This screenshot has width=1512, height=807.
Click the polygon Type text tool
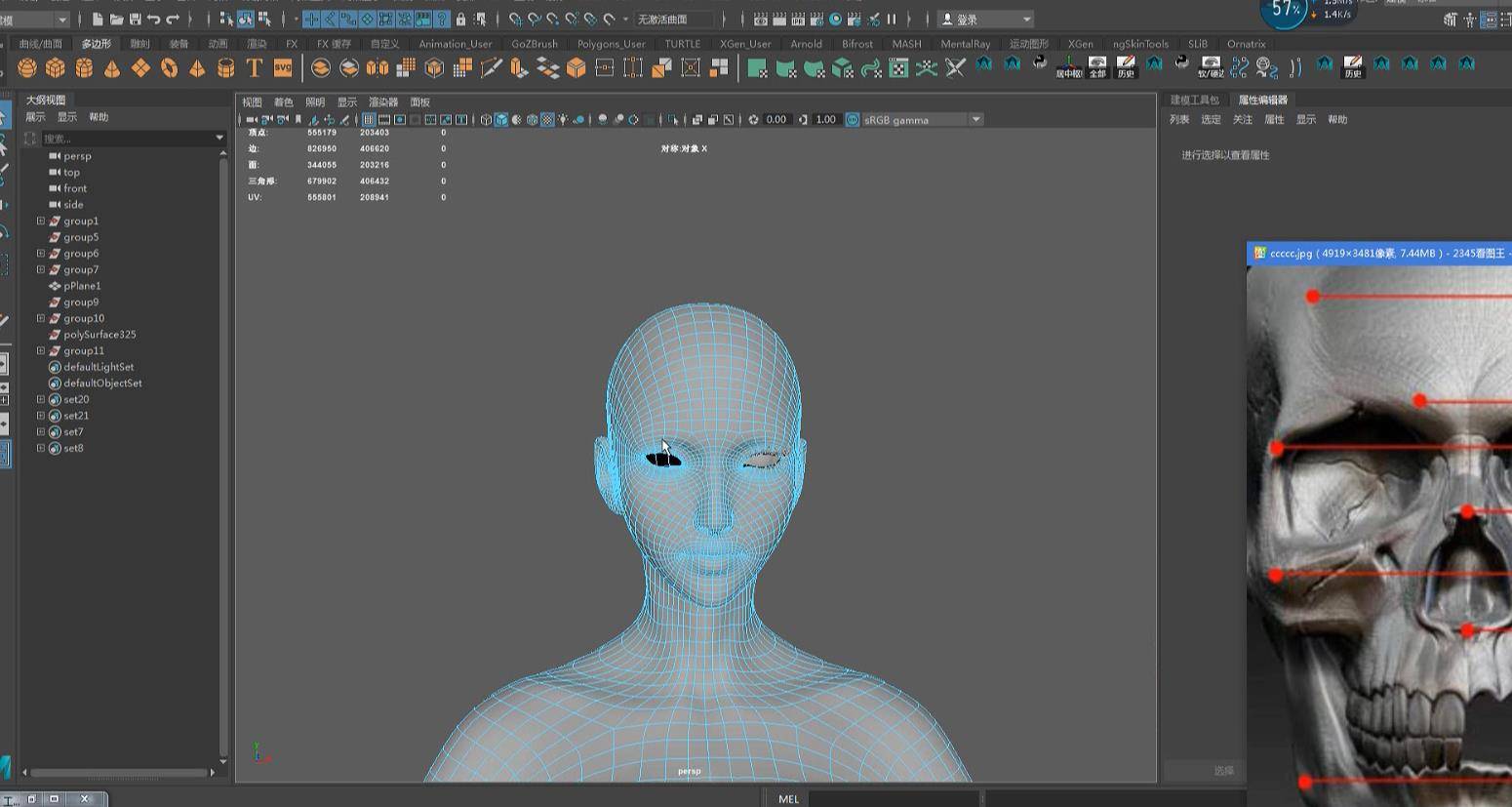pyautogui.click(x=254, y=67)
